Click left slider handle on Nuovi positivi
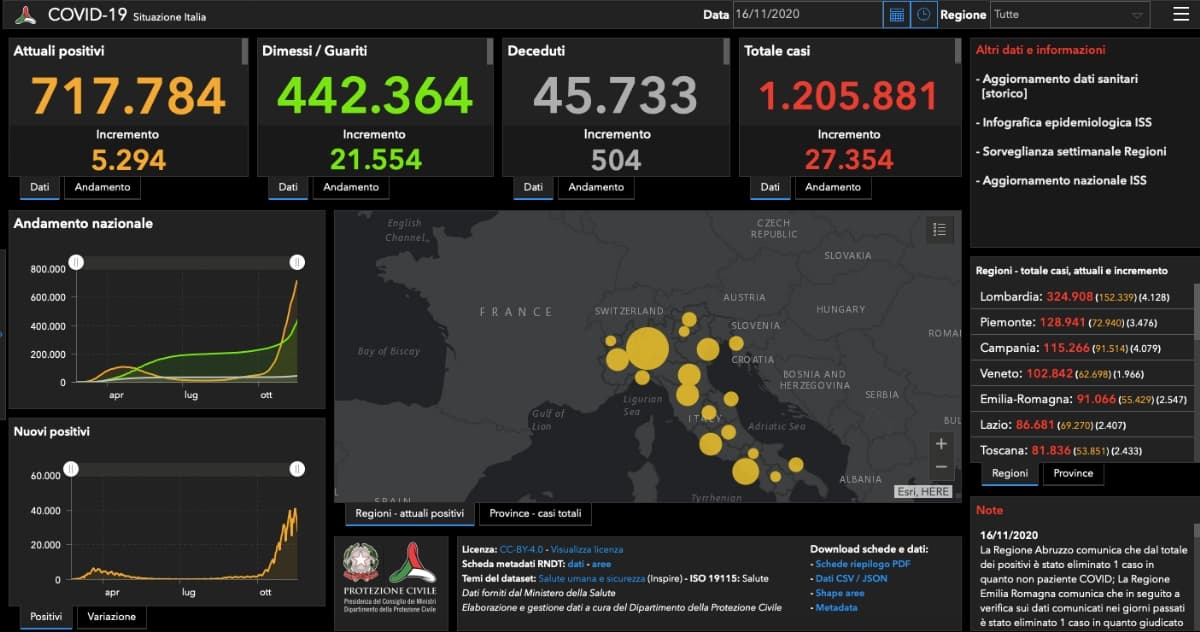The height and width of the screenshot is (632, 1200). [71, 469]
